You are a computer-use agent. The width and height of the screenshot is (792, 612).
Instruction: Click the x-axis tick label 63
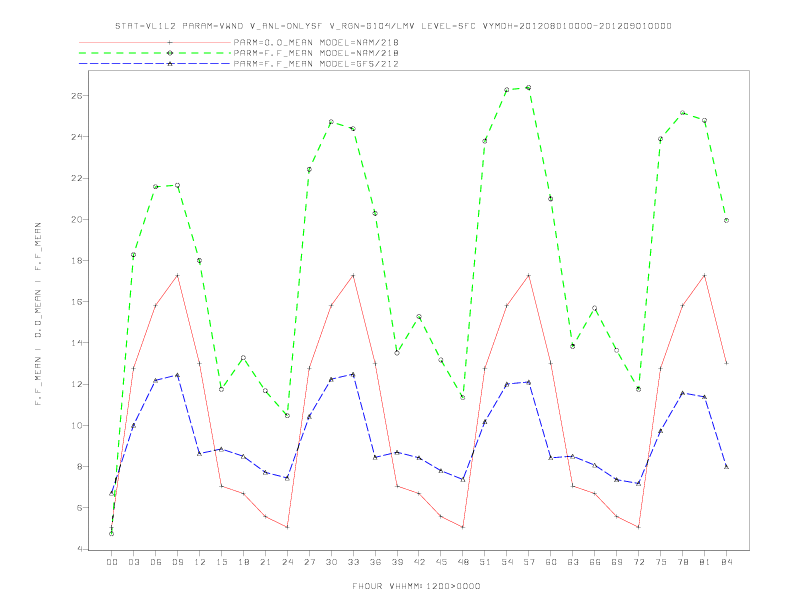[x=573, y=562]
